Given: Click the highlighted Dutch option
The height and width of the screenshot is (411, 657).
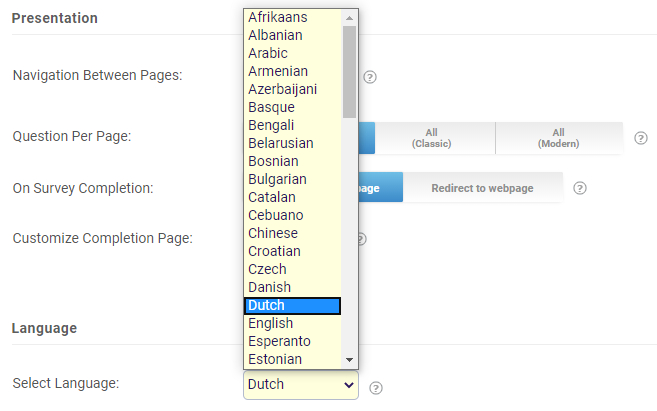Looking at the screenshot, I should [x=293, y=305].
